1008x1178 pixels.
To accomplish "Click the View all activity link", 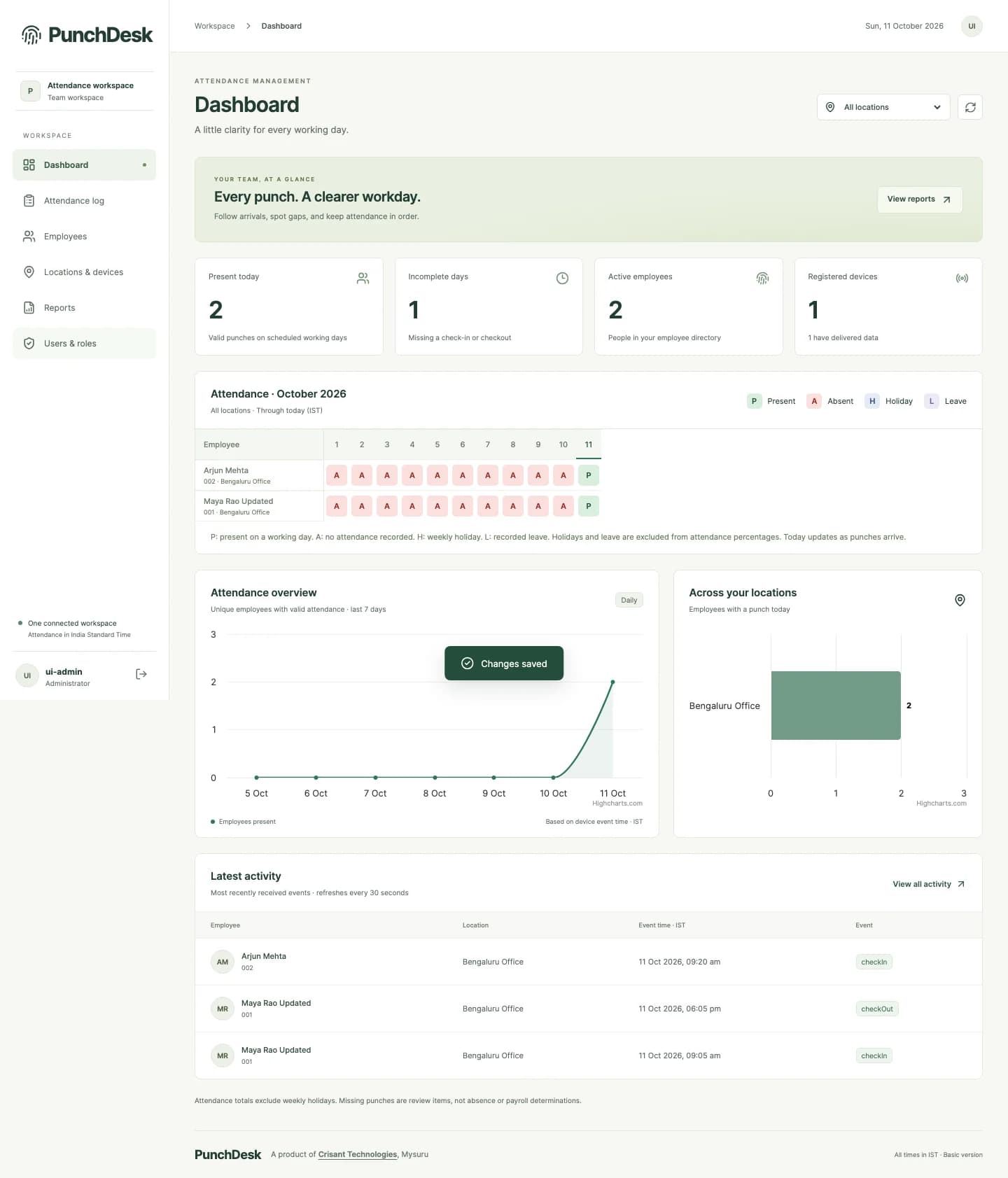I will pyautogui.click(x=929, y=884).
